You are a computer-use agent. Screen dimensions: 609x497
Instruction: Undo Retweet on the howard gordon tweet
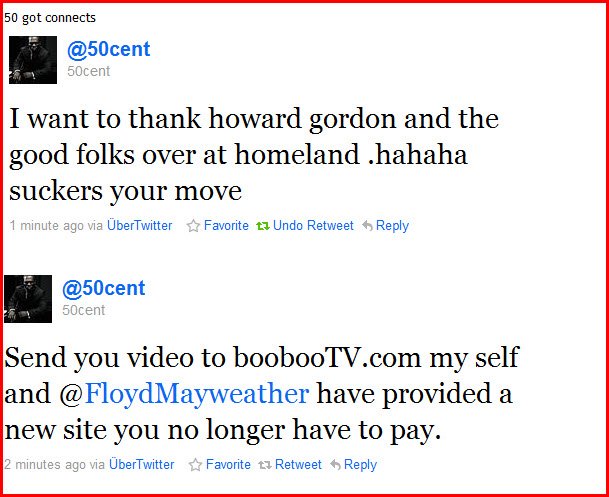[313, 226]
